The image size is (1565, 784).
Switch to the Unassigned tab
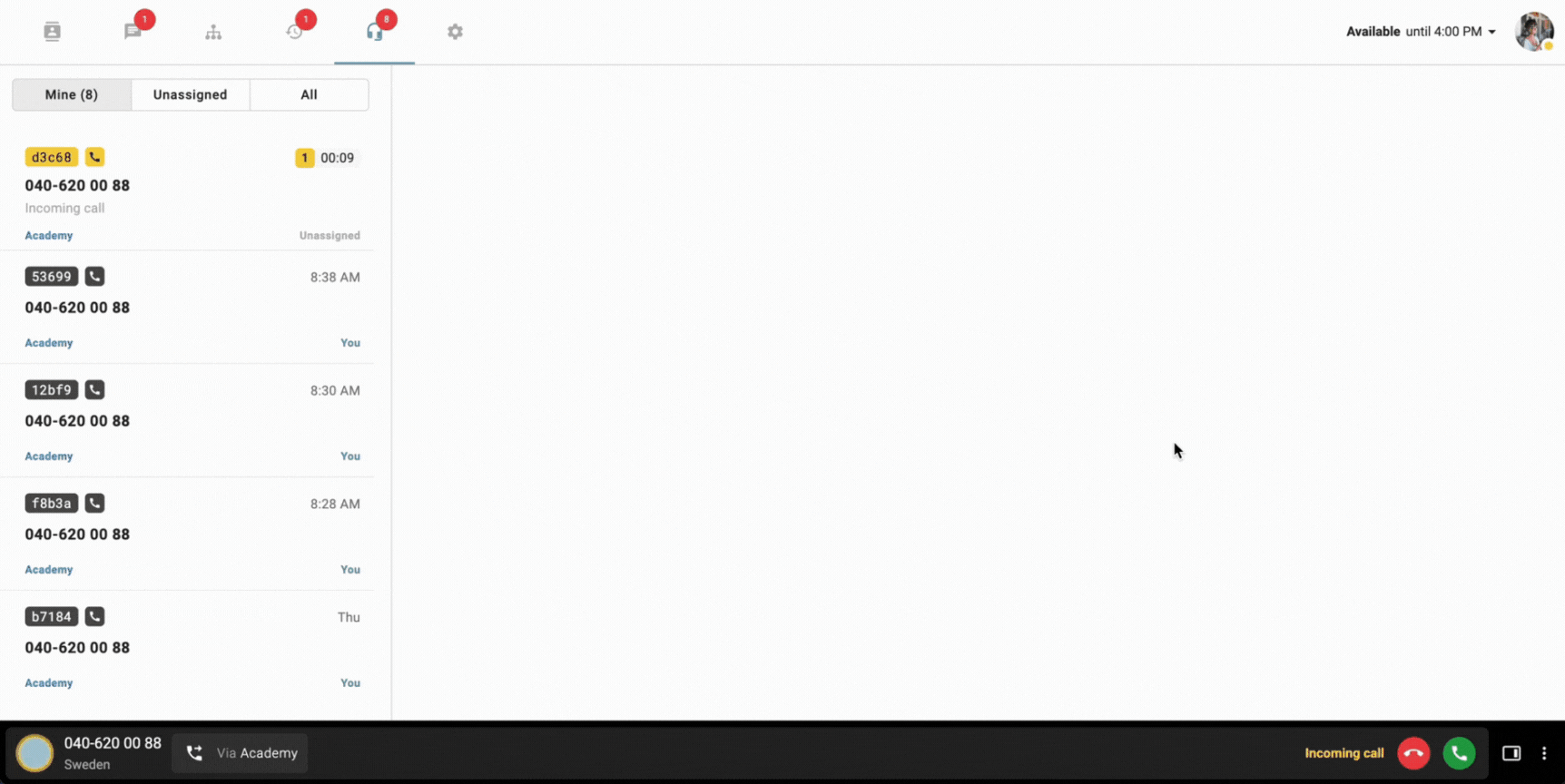191,94
